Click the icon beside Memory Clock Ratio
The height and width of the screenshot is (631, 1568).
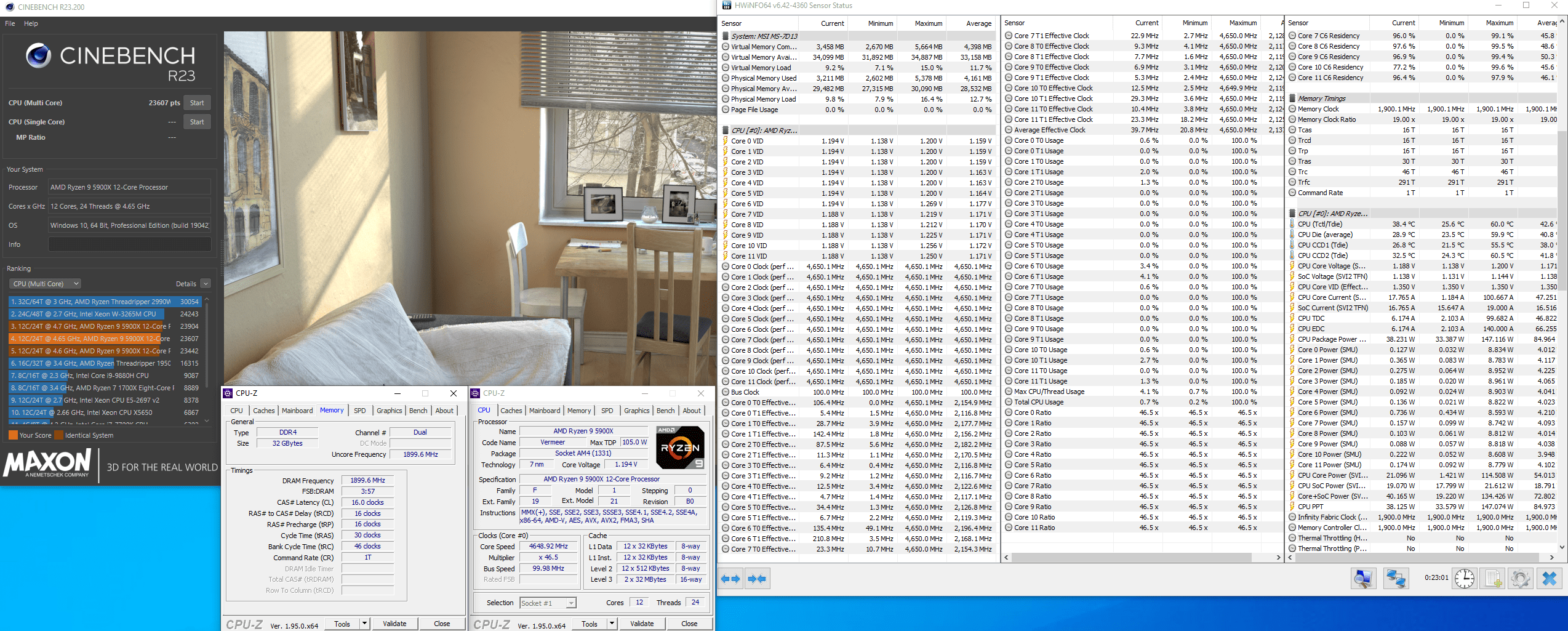point(1292,119)
